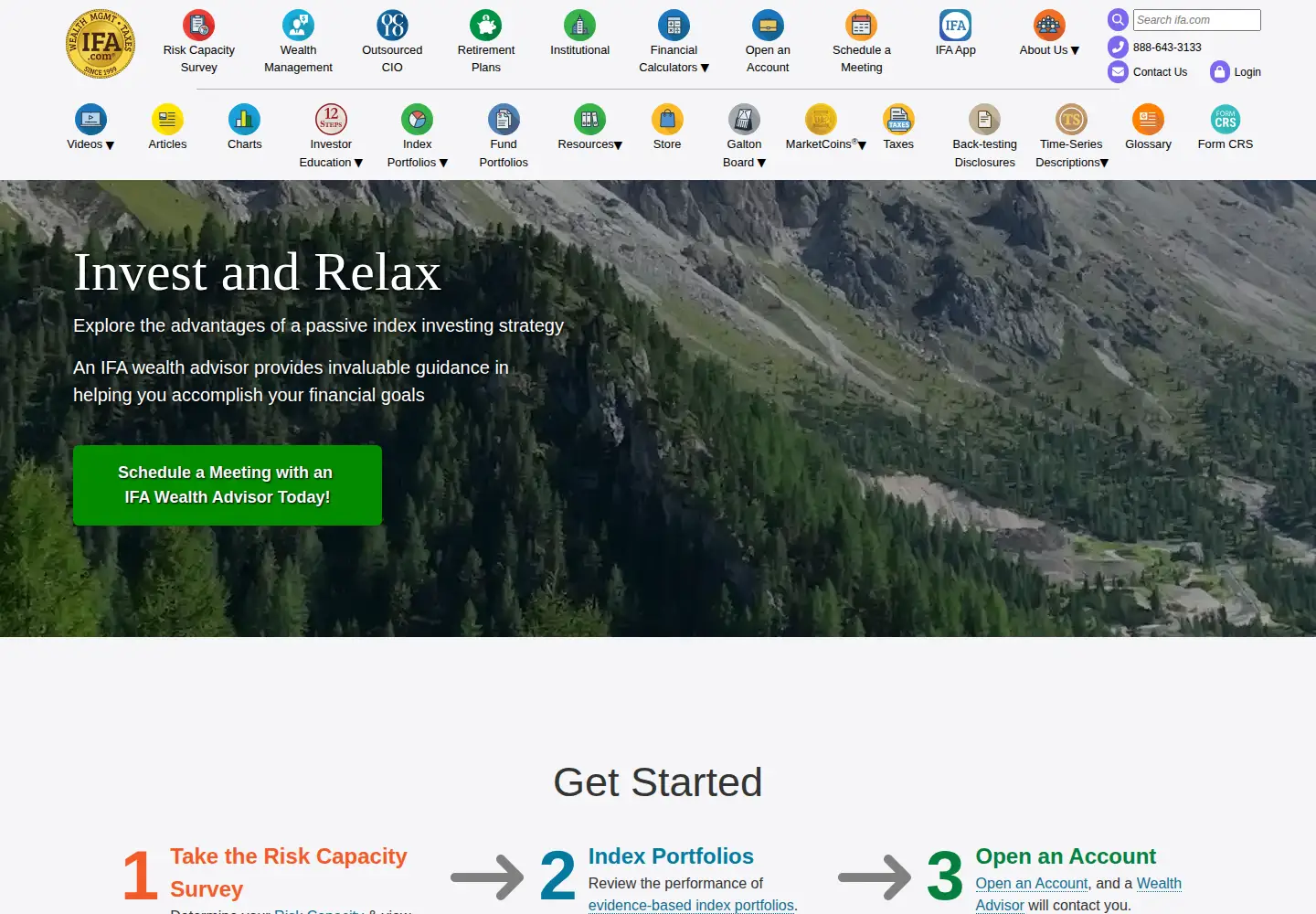Click the purple search magnifier icon

coord(1118,19)
